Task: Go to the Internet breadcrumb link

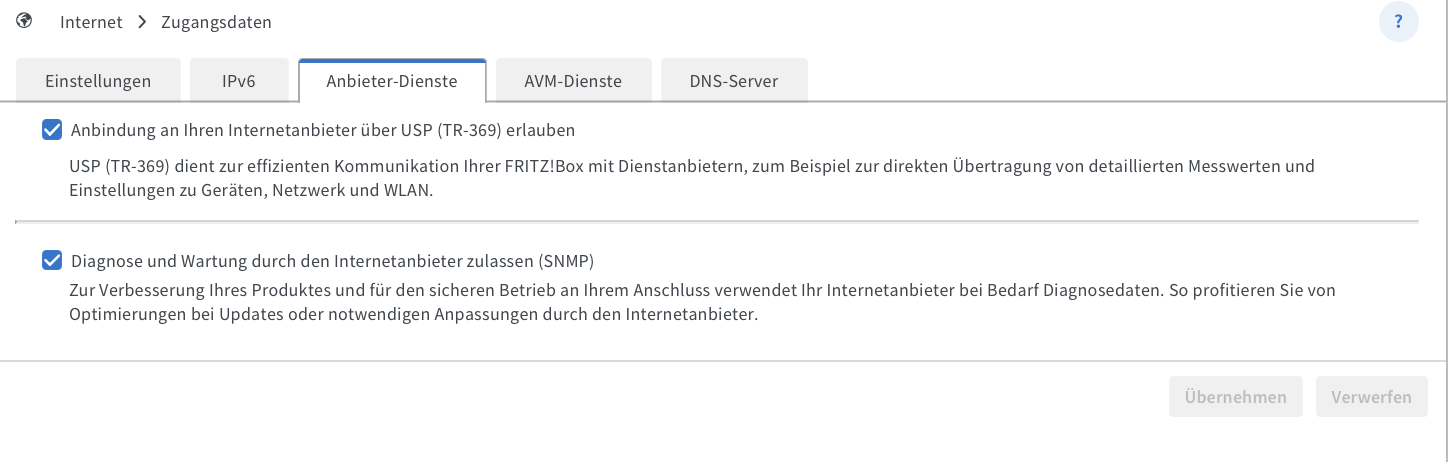Action: [91, 22]
